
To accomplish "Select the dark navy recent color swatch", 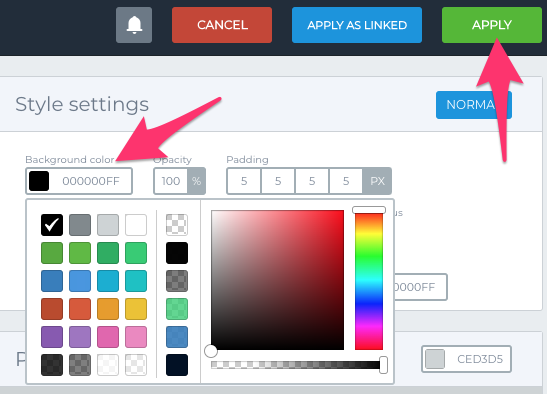I will 177,365.
